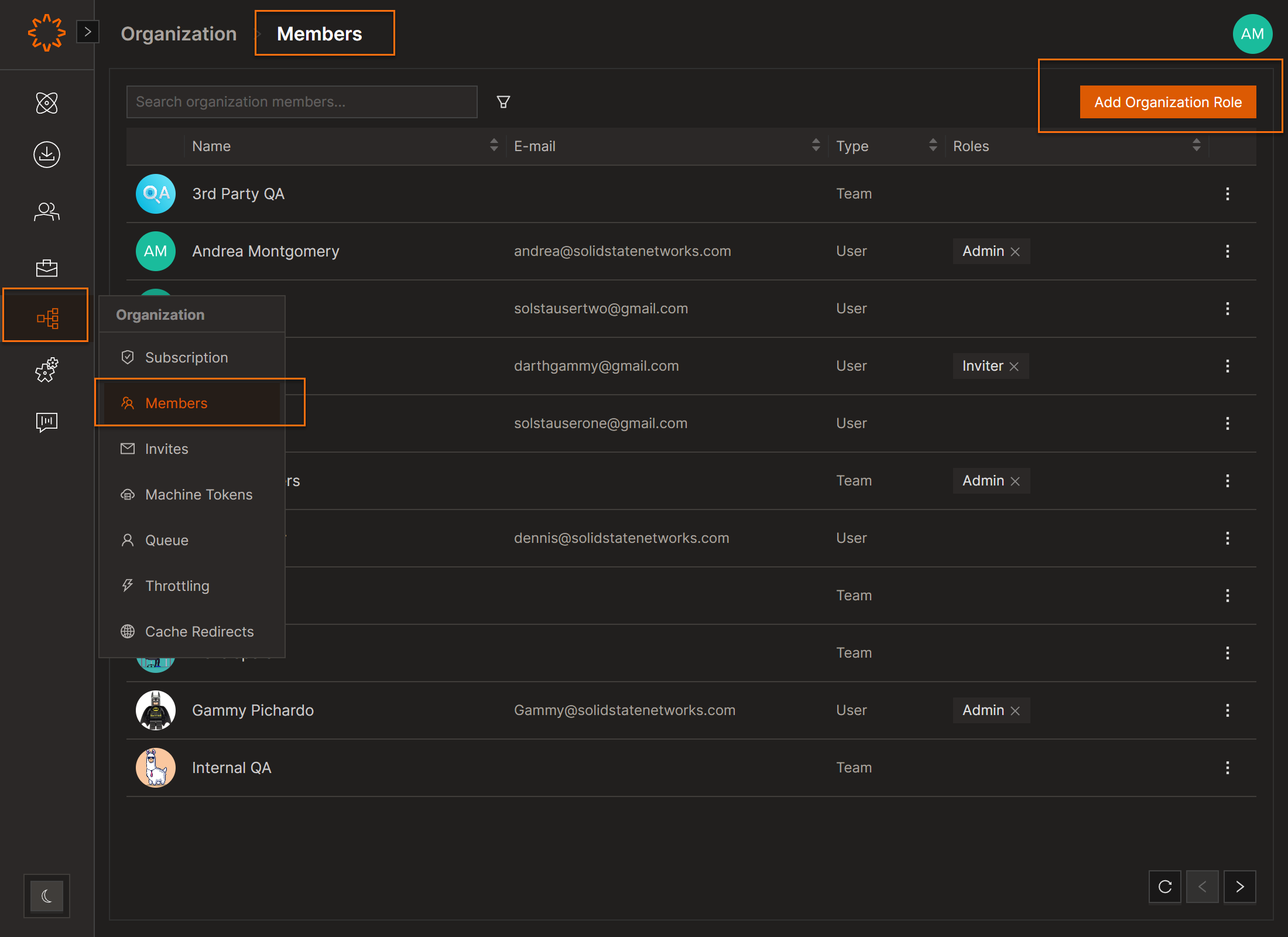The width and height of the screenshot is (1288, 937).
Task: Open the briefcase sidebar icon
Action: (x=47, y=268)
